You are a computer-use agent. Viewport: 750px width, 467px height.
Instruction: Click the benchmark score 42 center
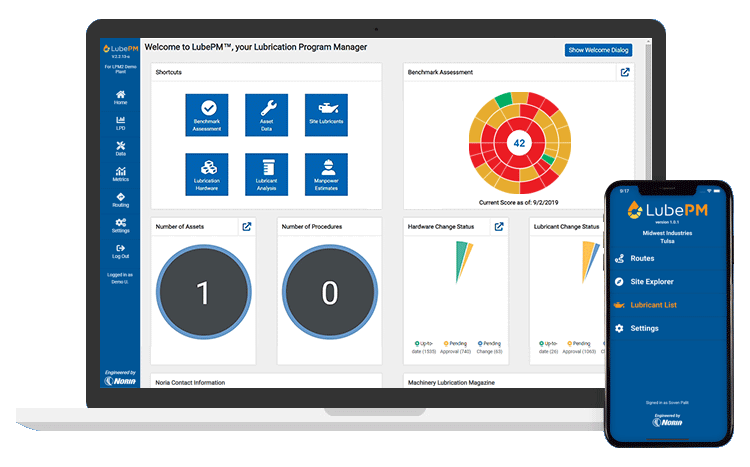click(519, 143)
